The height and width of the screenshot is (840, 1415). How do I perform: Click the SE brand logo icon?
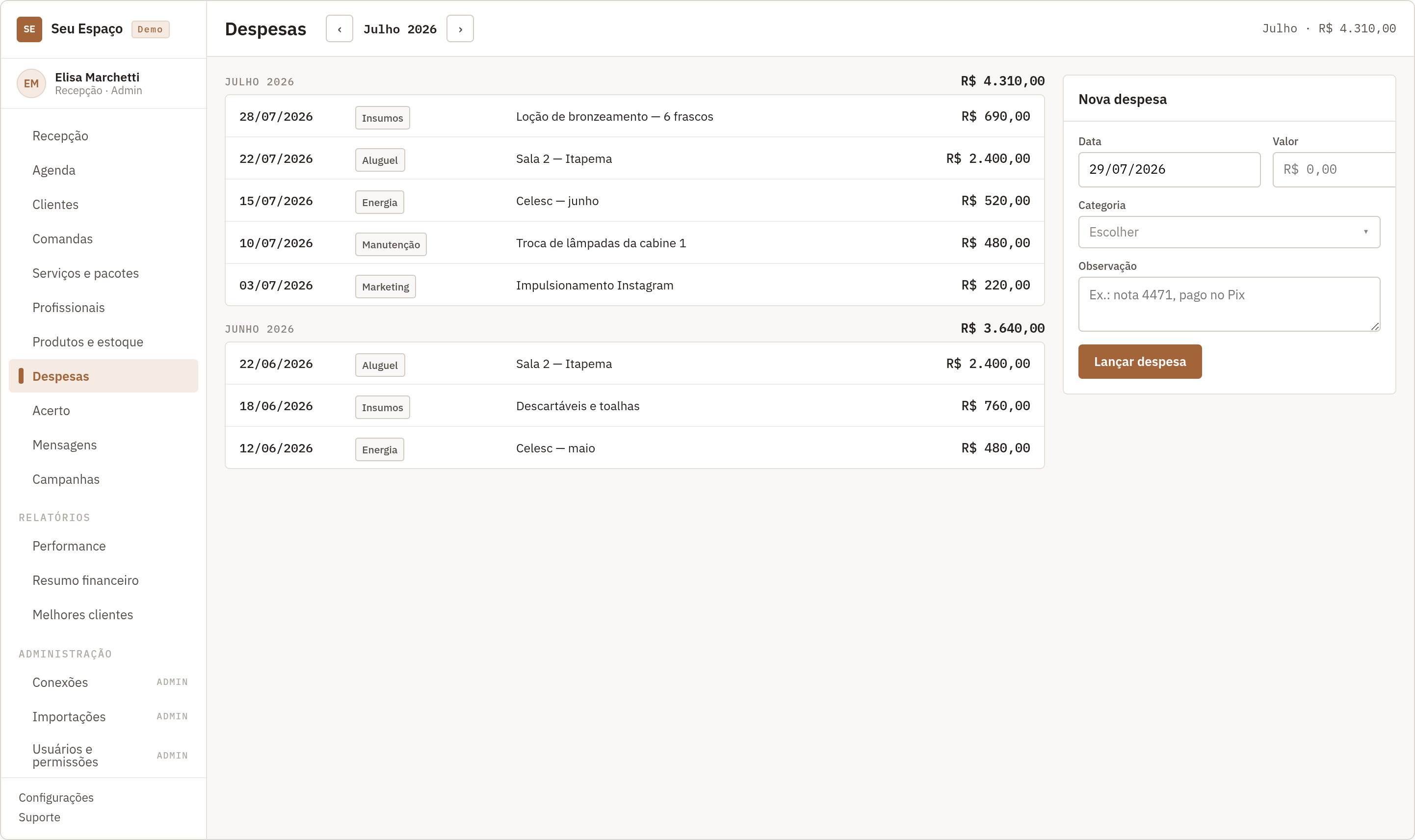pos(29,29)
